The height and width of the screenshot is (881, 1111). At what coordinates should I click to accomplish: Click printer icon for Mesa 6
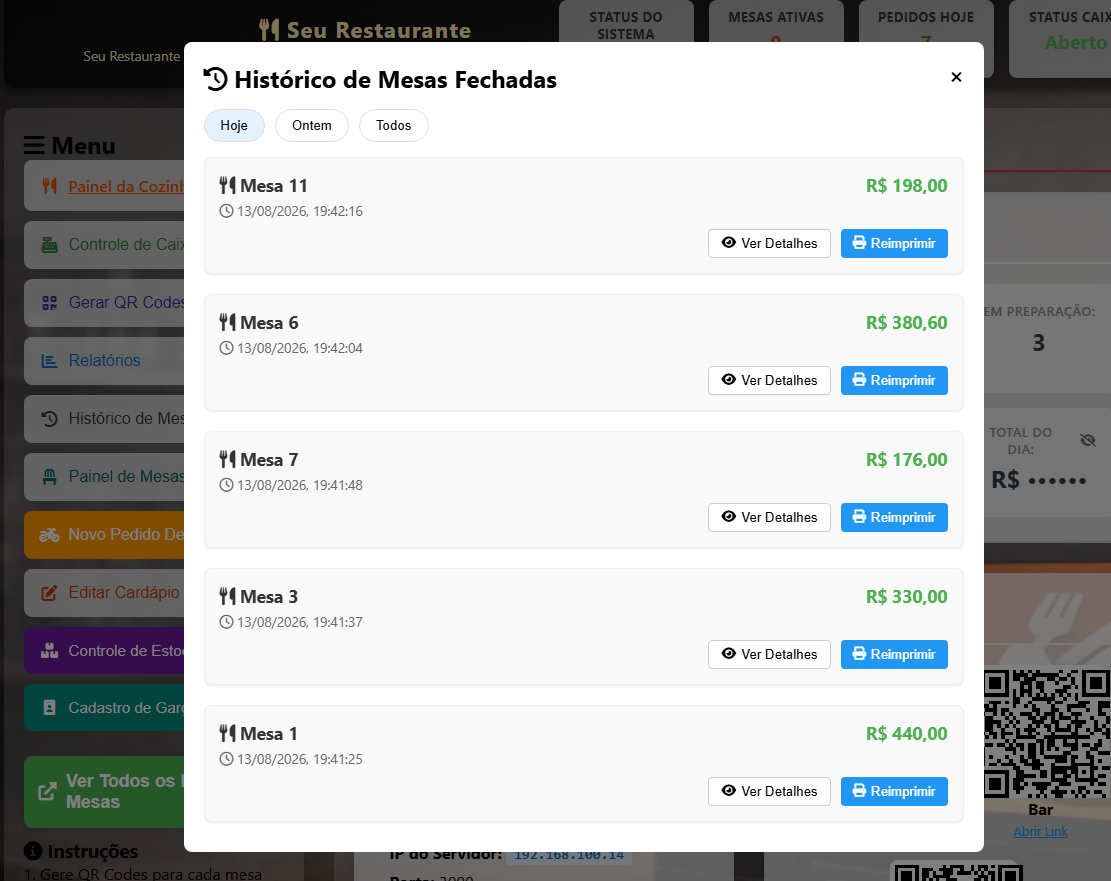[x=859, y=380]
